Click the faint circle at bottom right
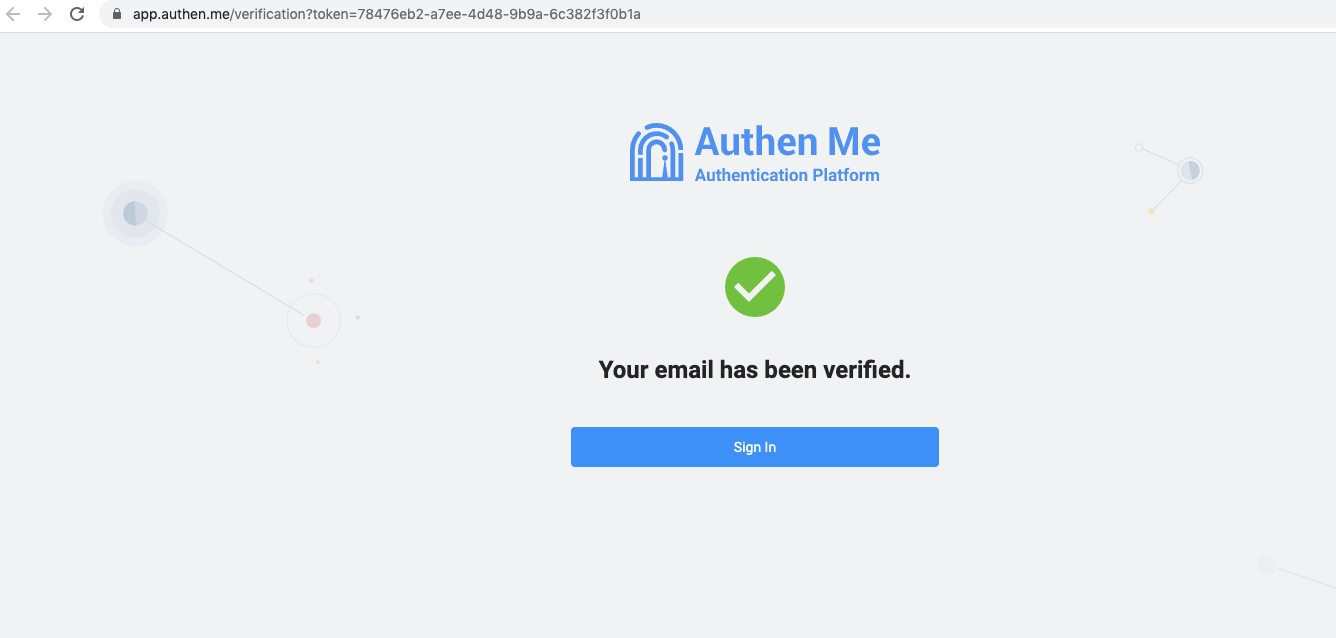 click(x=1267, y=565)
